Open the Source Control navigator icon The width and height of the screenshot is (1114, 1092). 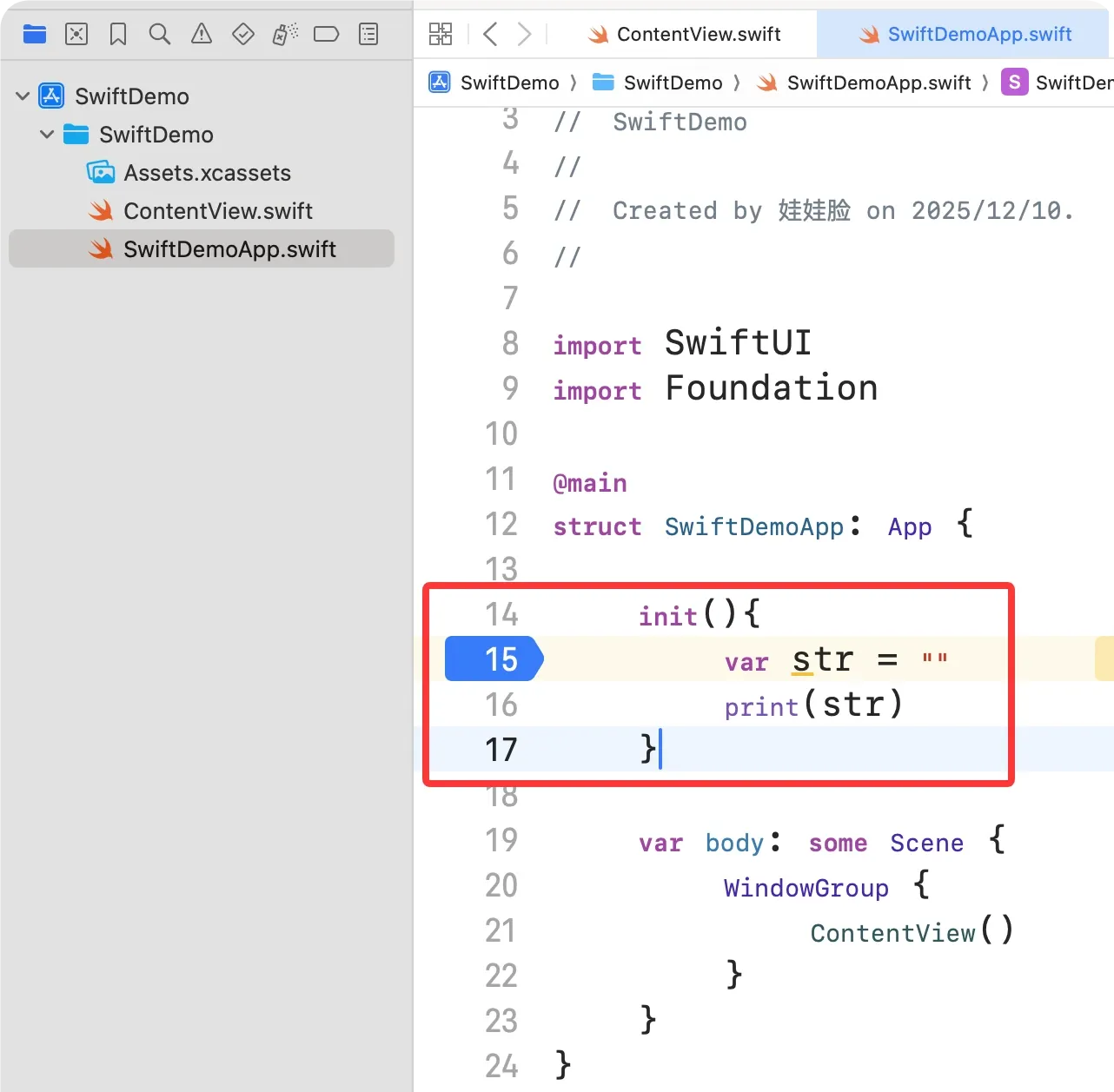76,34
